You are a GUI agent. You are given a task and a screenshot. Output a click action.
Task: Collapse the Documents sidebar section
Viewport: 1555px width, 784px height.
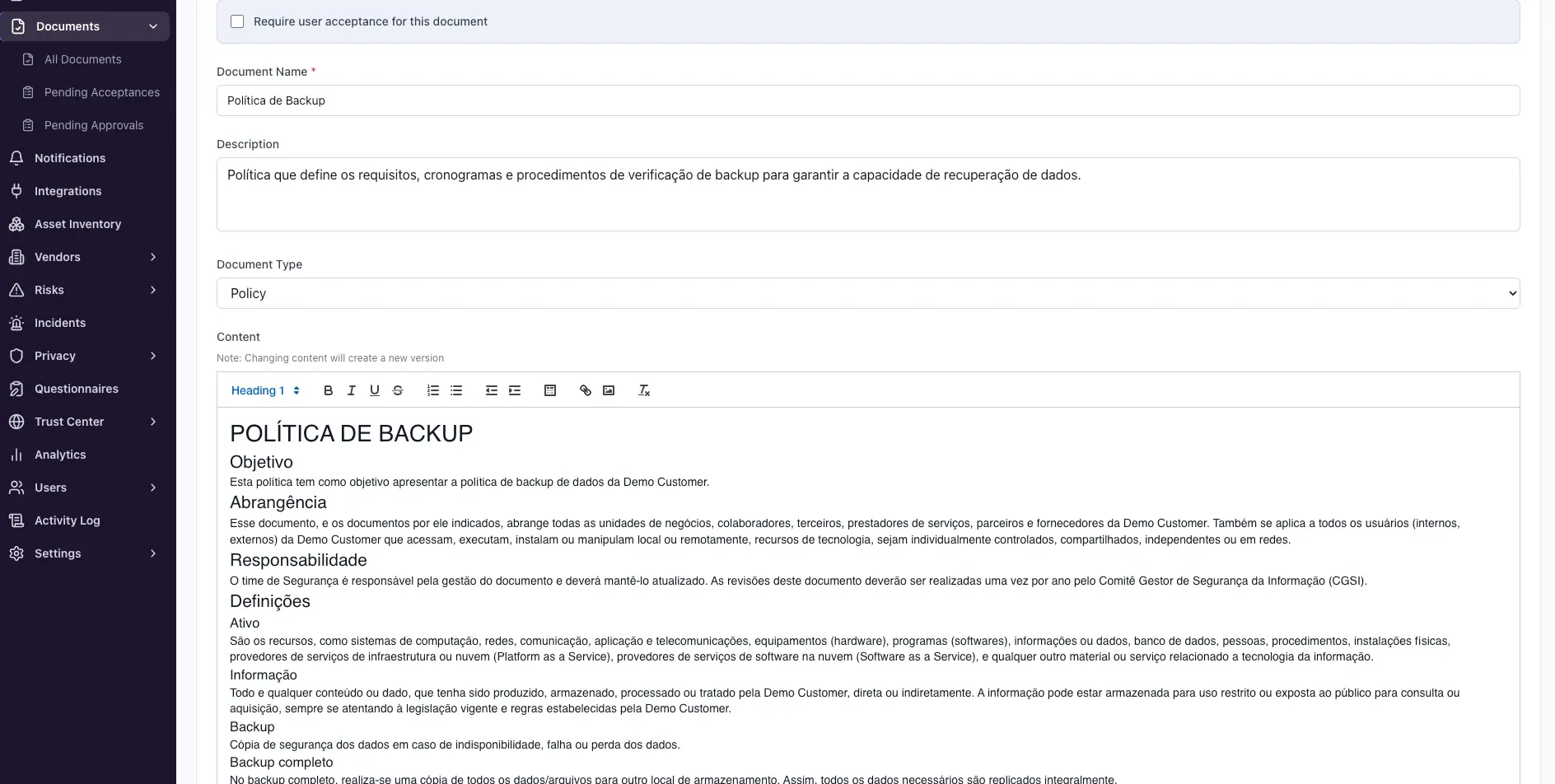pyautogui.click(x=152, y=26)
